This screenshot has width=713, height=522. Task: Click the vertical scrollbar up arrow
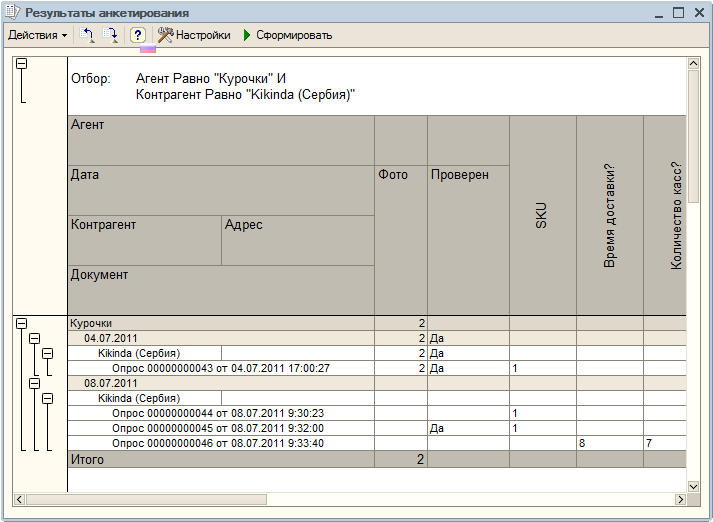(x=693, y=63)
